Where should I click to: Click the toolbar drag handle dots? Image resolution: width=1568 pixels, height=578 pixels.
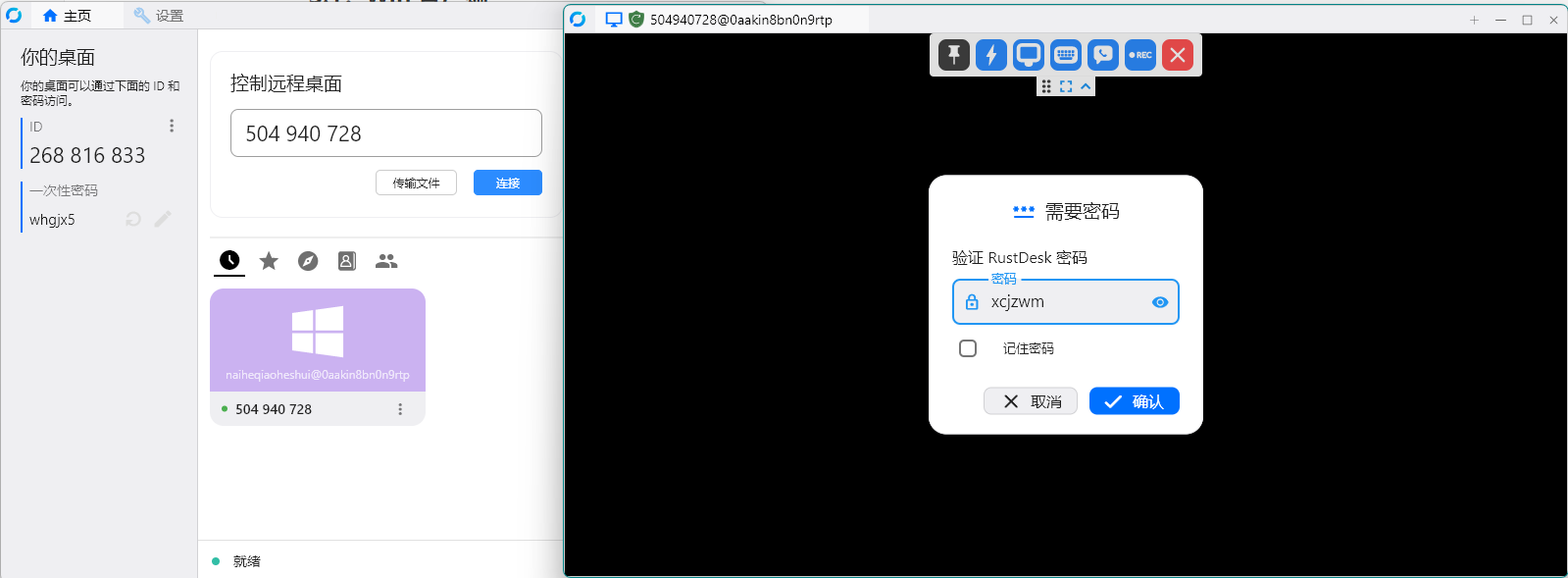pos(1046,86)
